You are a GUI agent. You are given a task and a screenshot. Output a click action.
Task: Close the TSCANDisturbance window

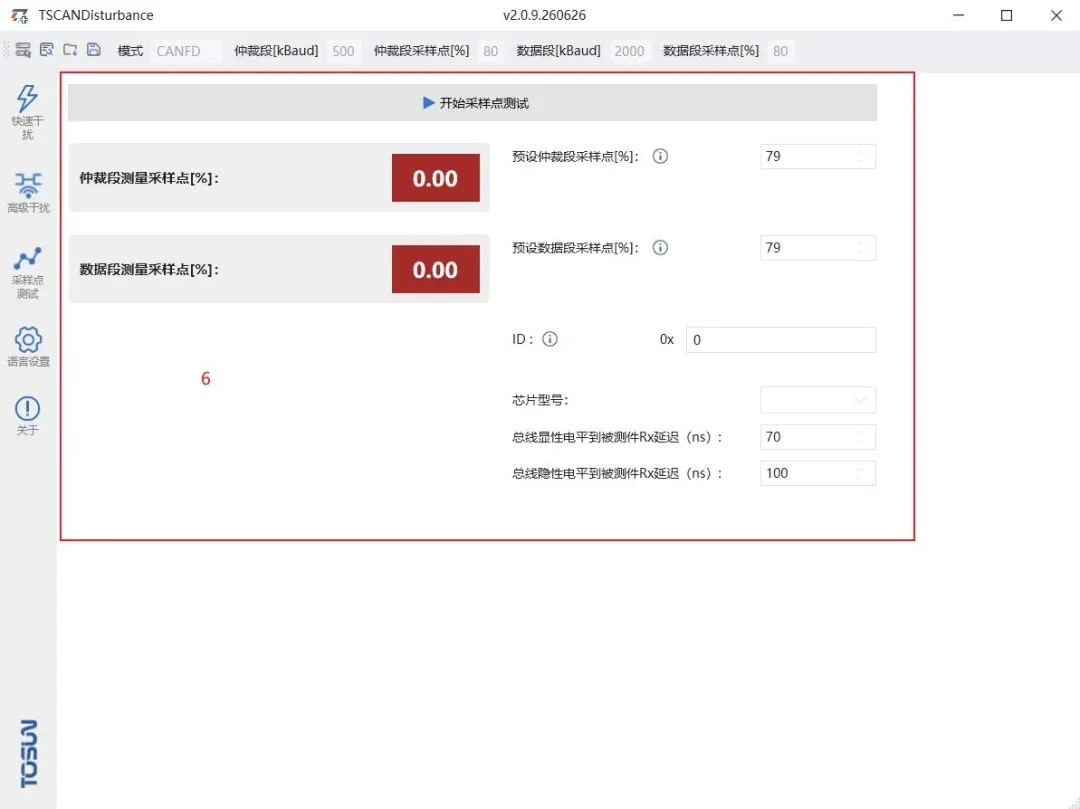point(1056,15)
